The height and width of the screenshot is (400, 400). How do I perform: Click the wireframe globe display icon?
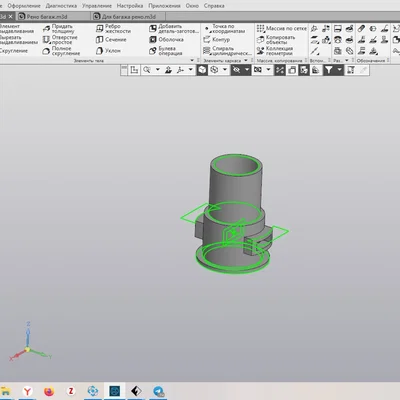214,70
